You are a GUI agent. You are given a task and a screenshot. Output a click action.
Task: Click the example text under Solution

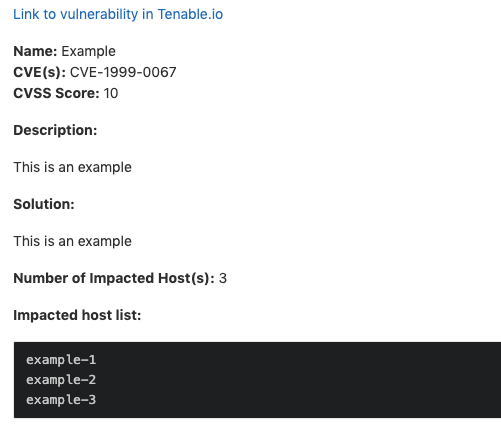point(72,241)
